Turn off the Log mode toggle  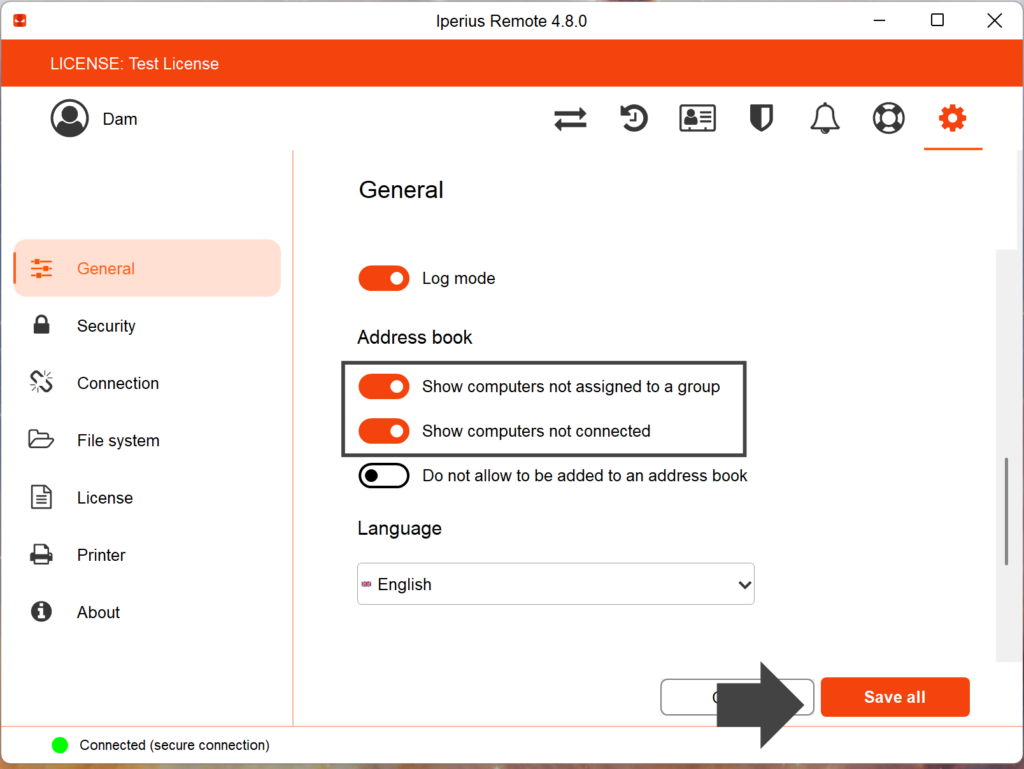(384, 278)
